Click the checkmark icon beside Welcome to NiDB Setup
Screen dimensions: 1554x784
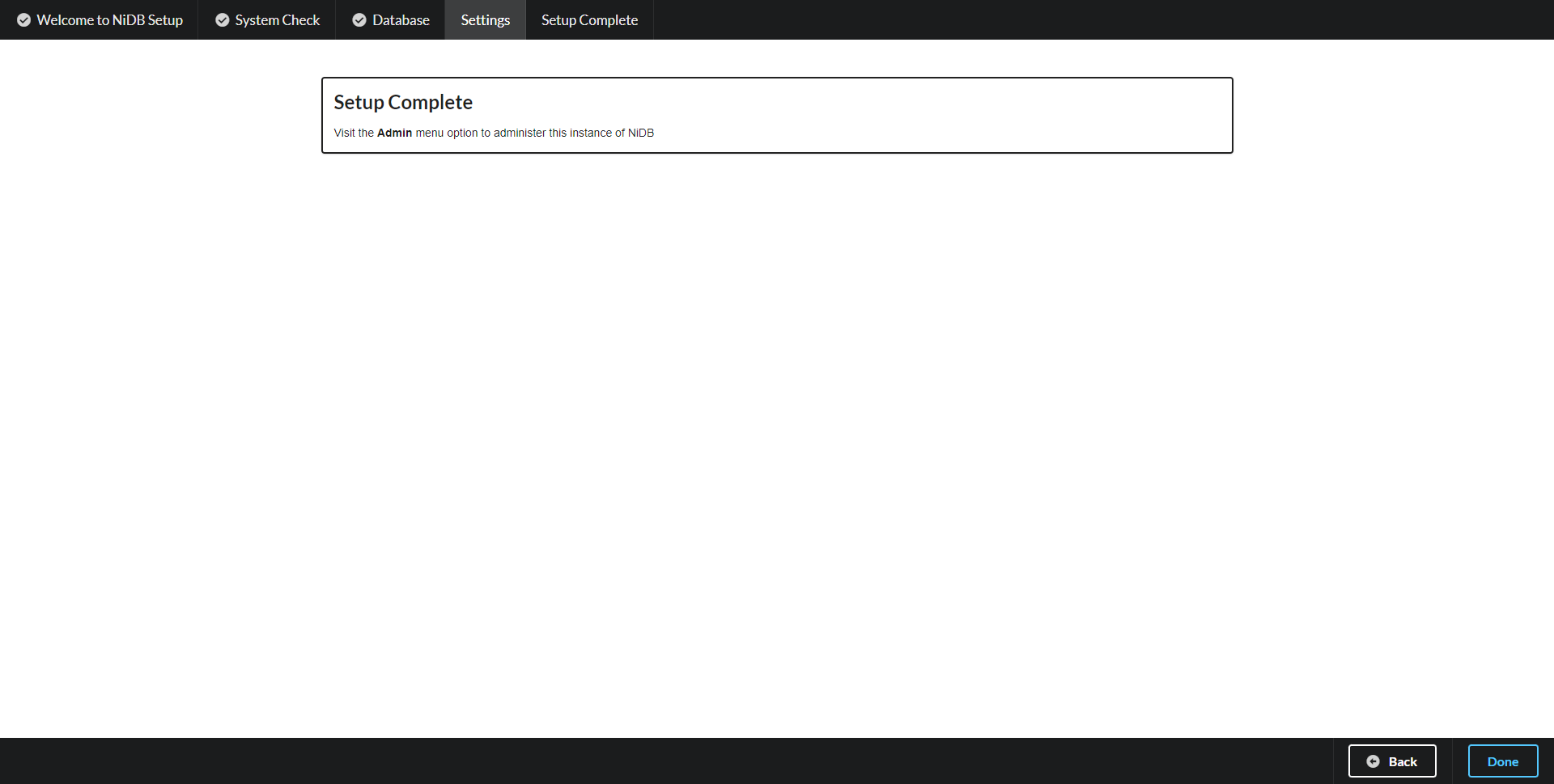tap(24, 20)
